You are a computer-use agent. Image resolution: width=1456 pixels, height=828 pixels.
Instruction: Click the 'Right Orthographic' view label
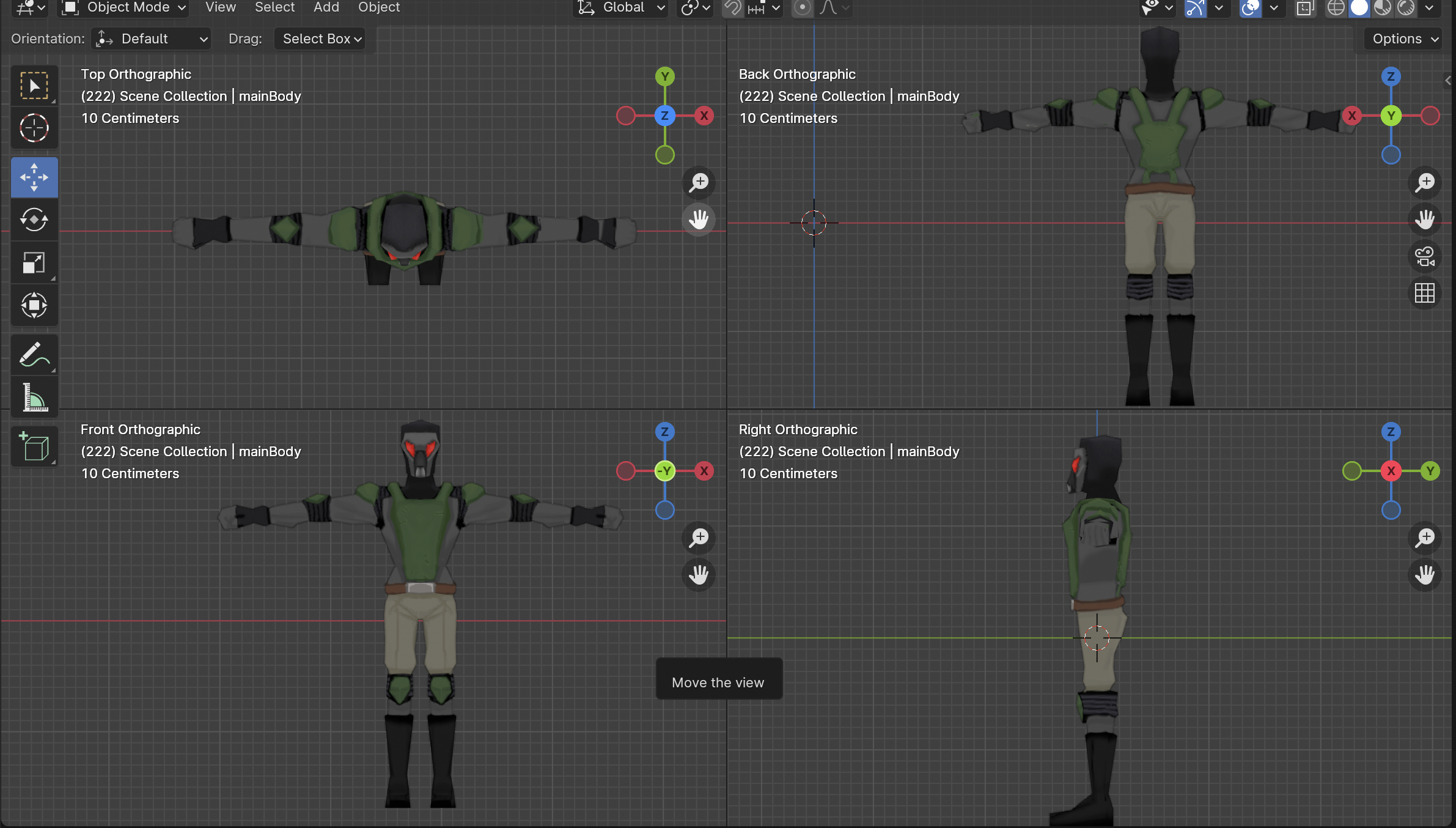tap(798, 429)
